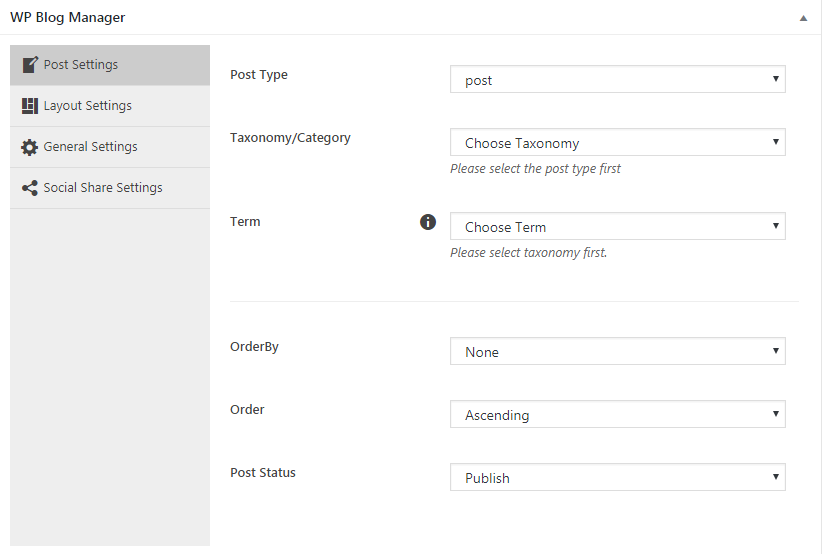Click the info icon next to Term

click(428, 222)
